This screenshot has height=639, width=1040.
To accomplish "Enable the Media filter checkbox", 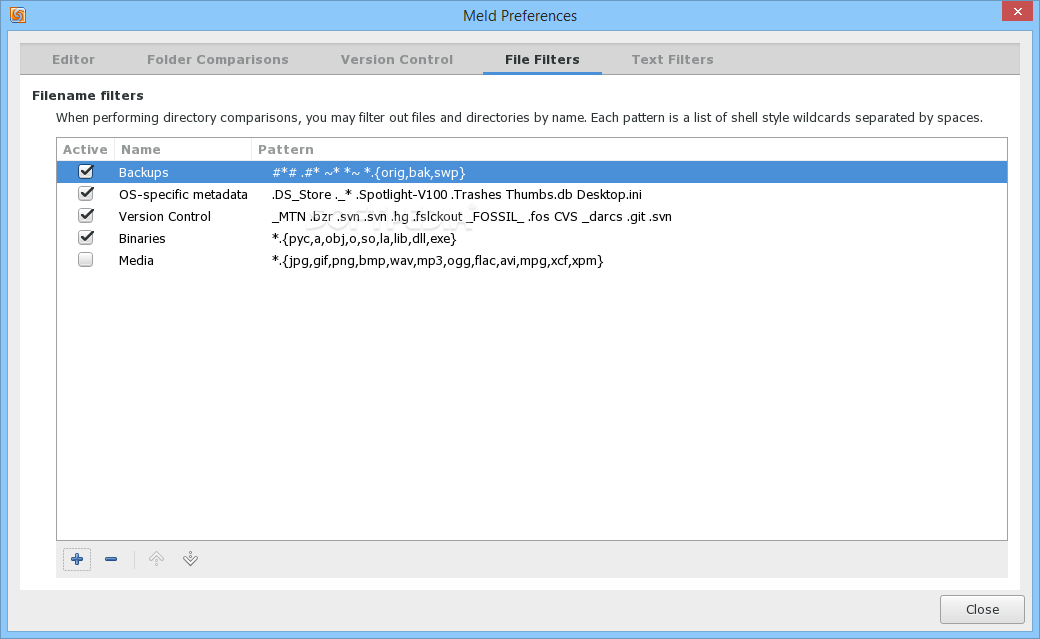I will click(86, 259).
